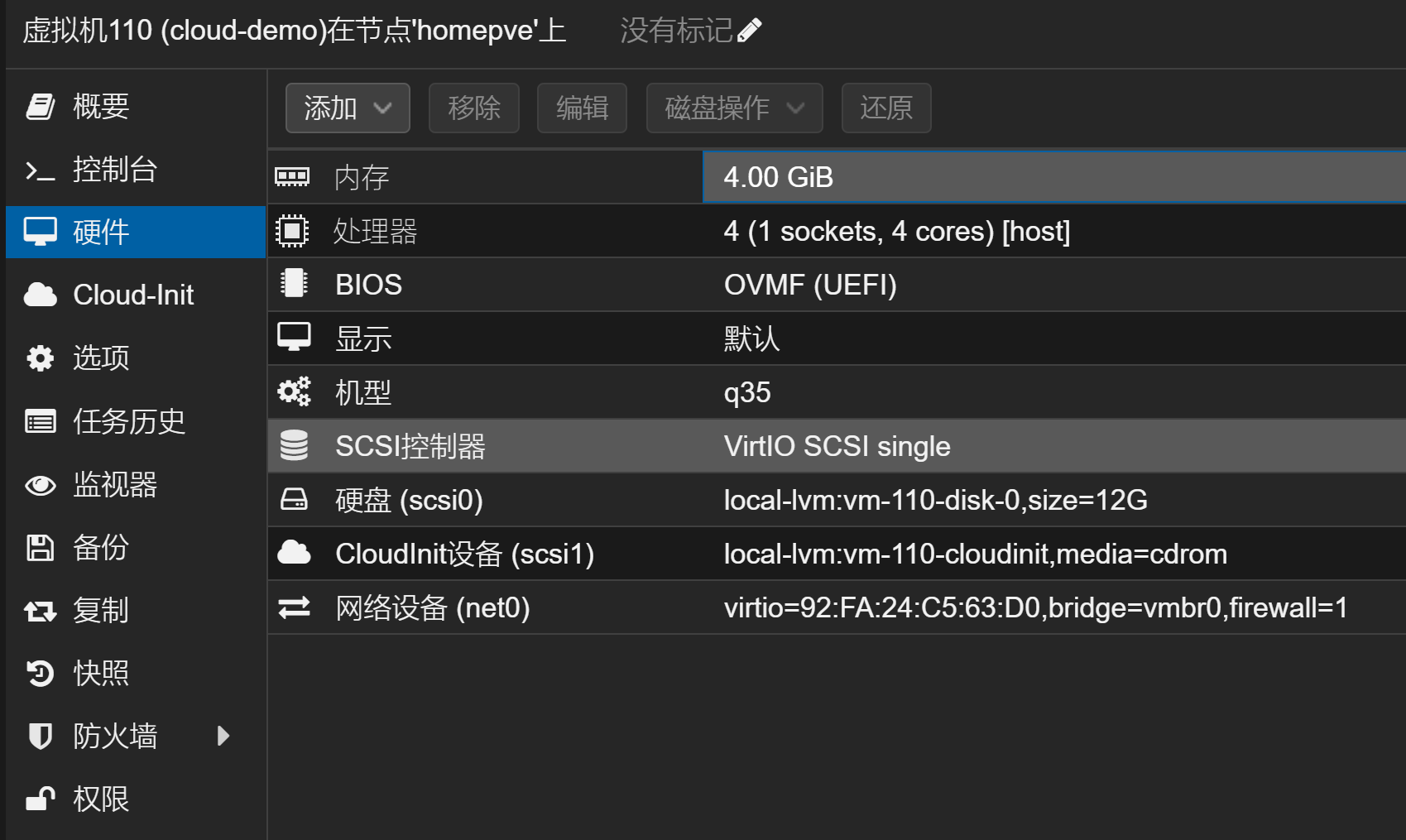Click the memory RAM icon

click(292, 177)
